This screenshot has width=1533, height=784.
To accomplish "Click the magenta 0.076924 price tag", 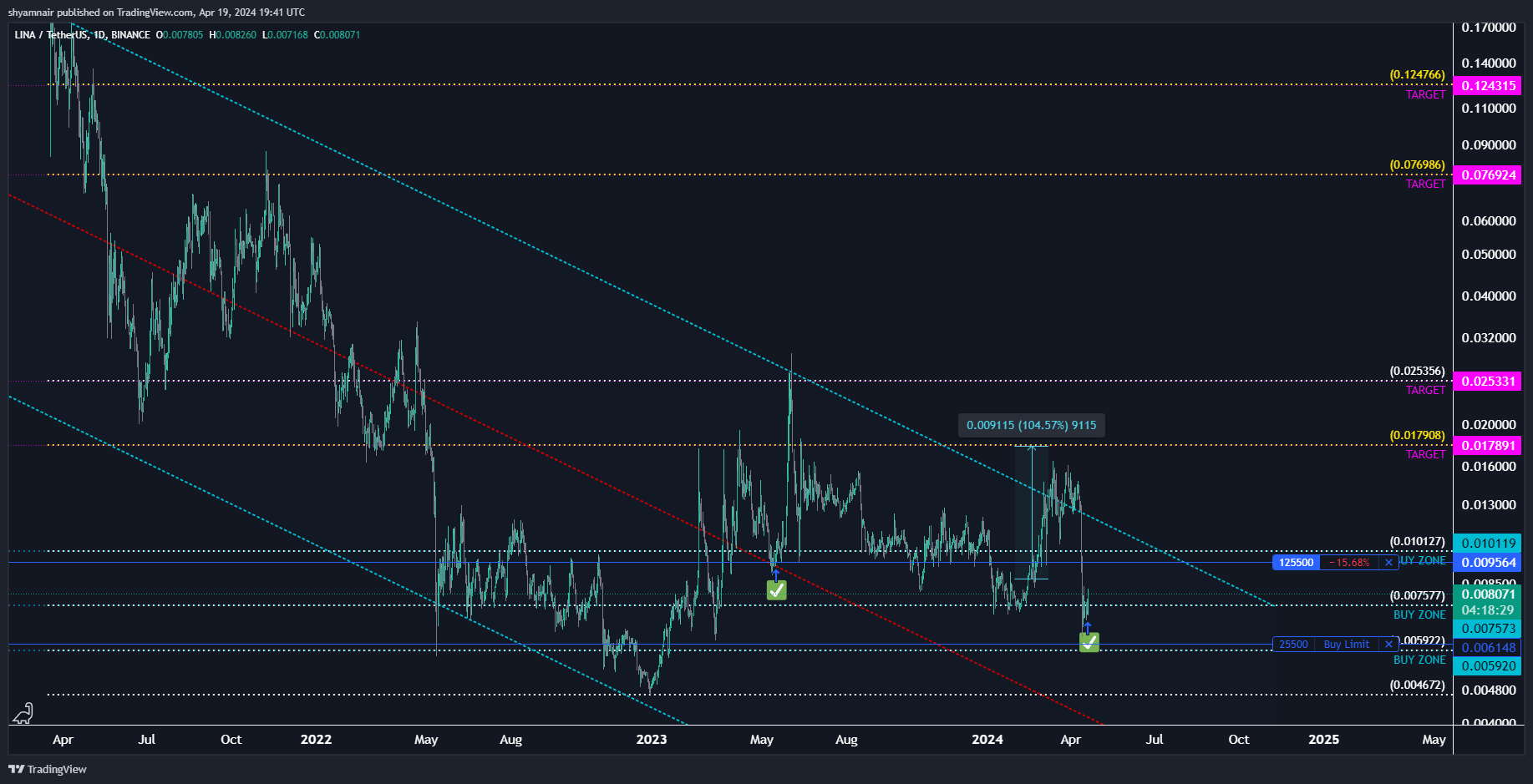I will tap(1488, 175).
